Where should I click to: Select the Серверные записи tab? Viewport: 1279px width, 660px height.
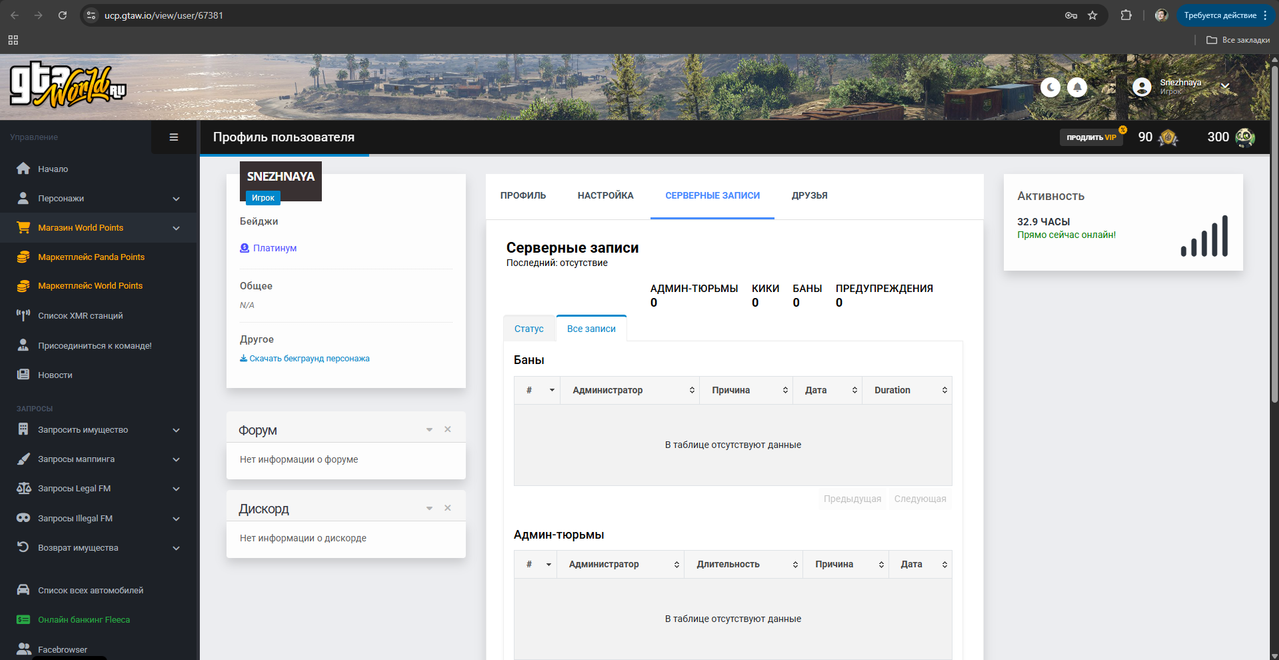click(x=712, y=196)
